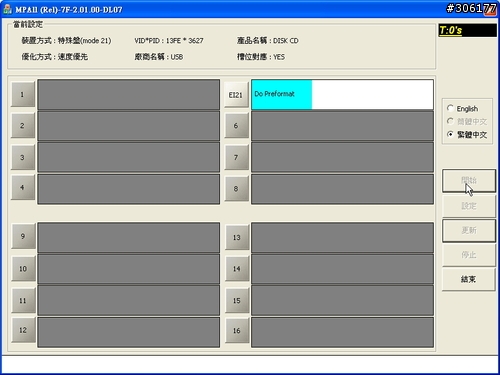Click port button 16

click(x=237, y=331)
